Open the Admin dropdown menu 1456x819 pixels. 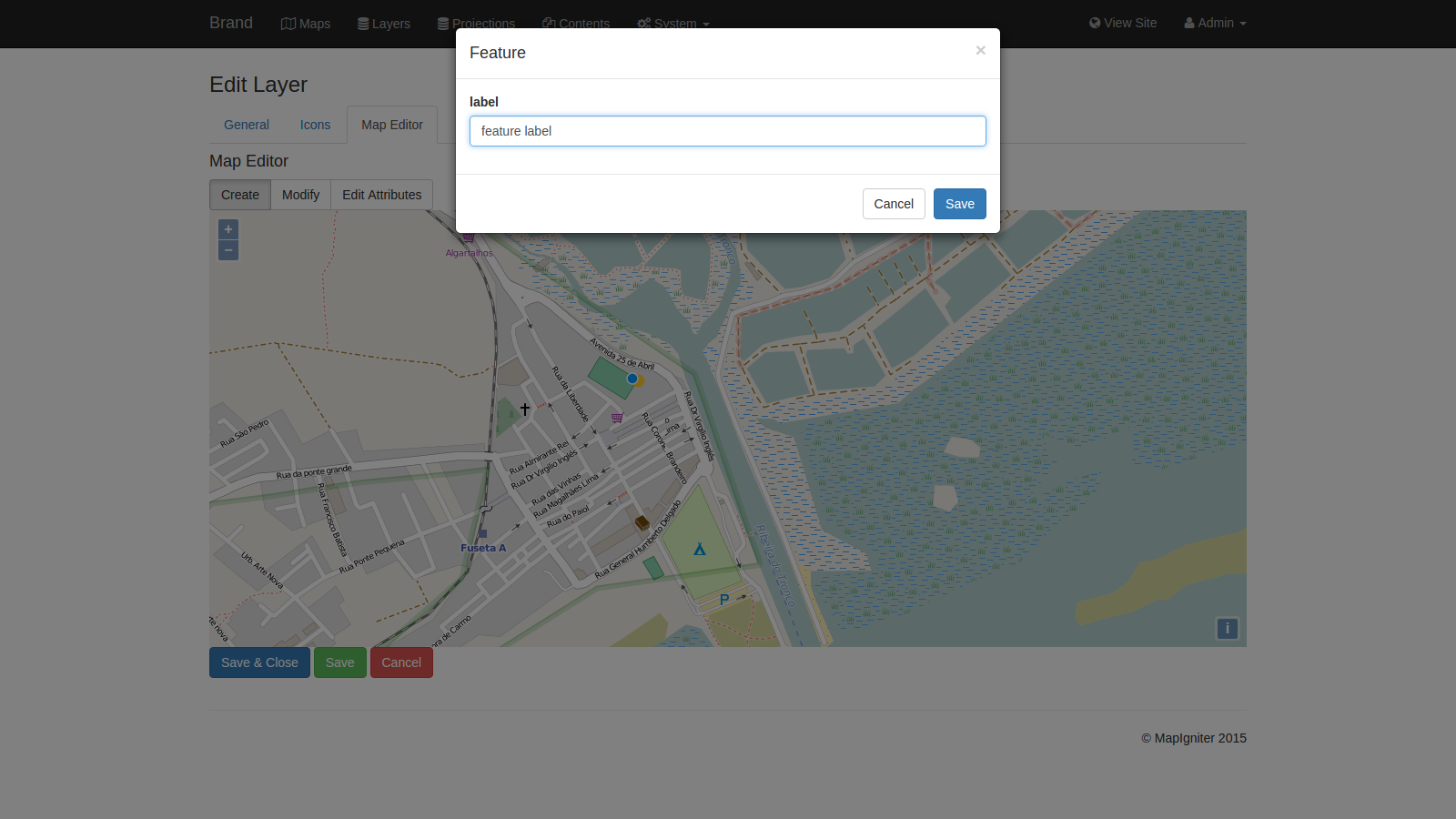[1214, 23]
